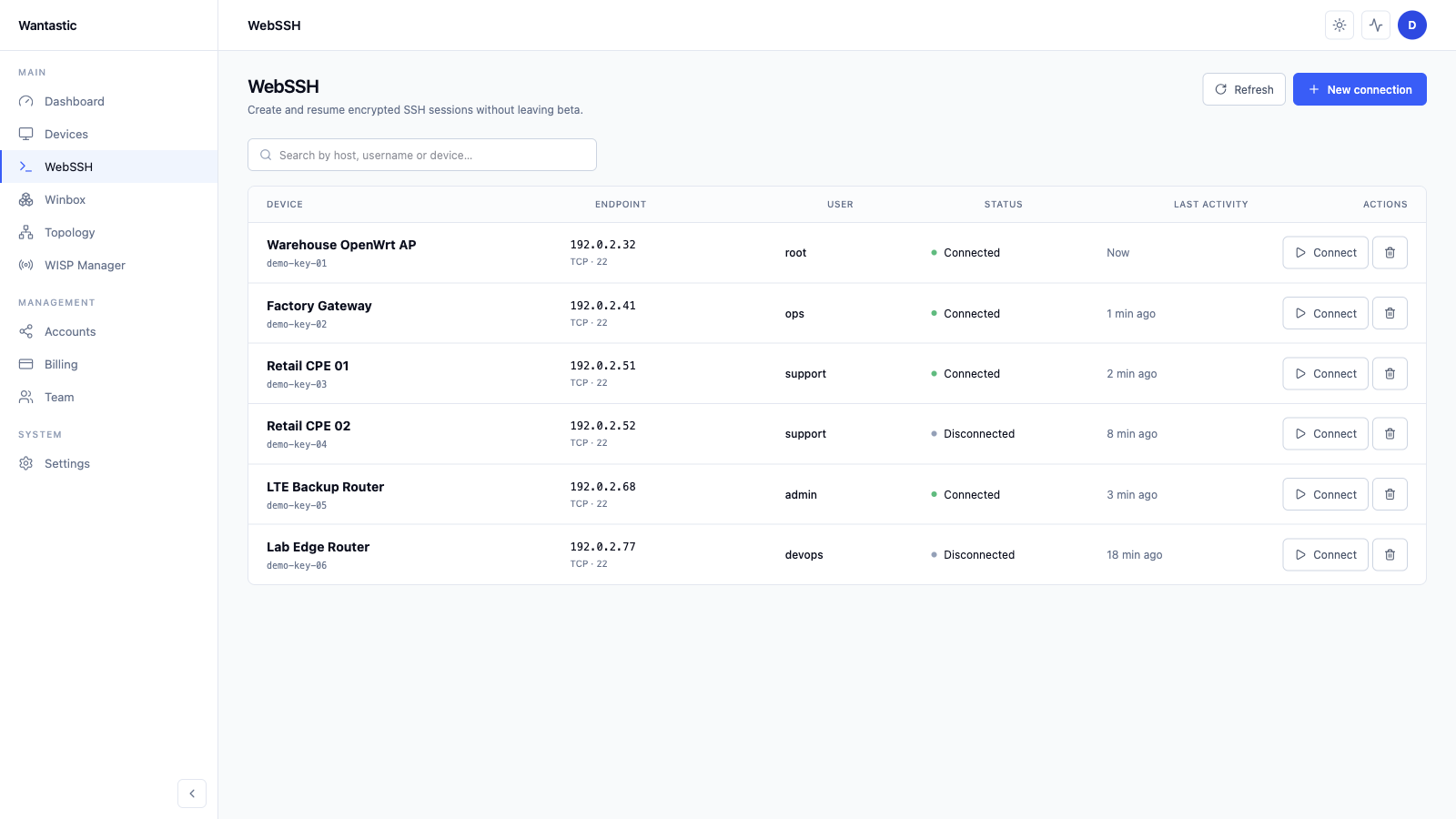Connect to Lab Edge Router

(x=1325, y=554)
